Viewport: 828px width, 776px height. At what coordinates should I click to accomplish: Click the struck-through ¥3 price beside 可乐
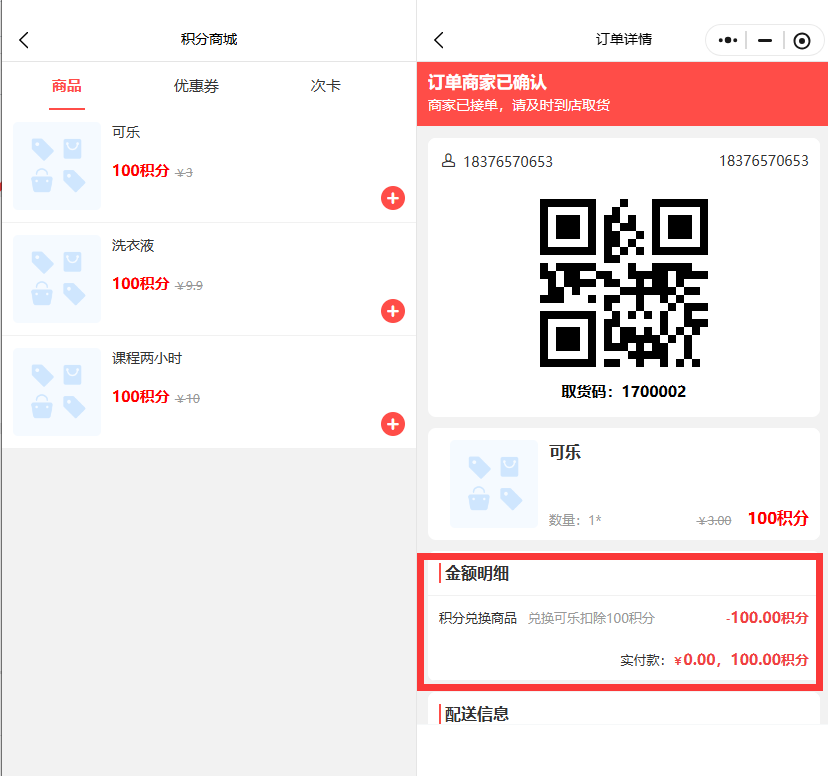(x=184, y=173)
